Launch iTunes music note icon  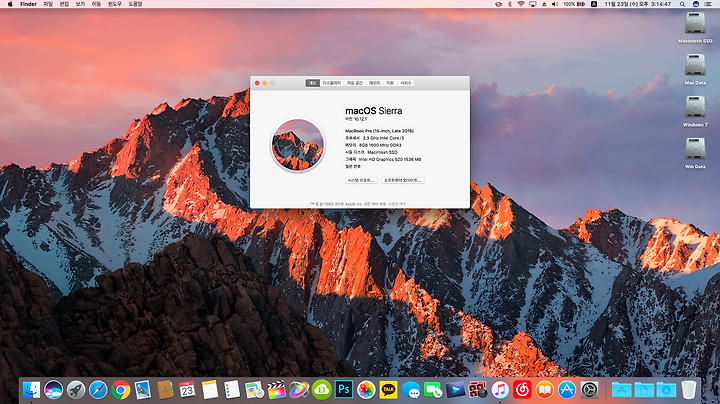(x=500, y=390)
